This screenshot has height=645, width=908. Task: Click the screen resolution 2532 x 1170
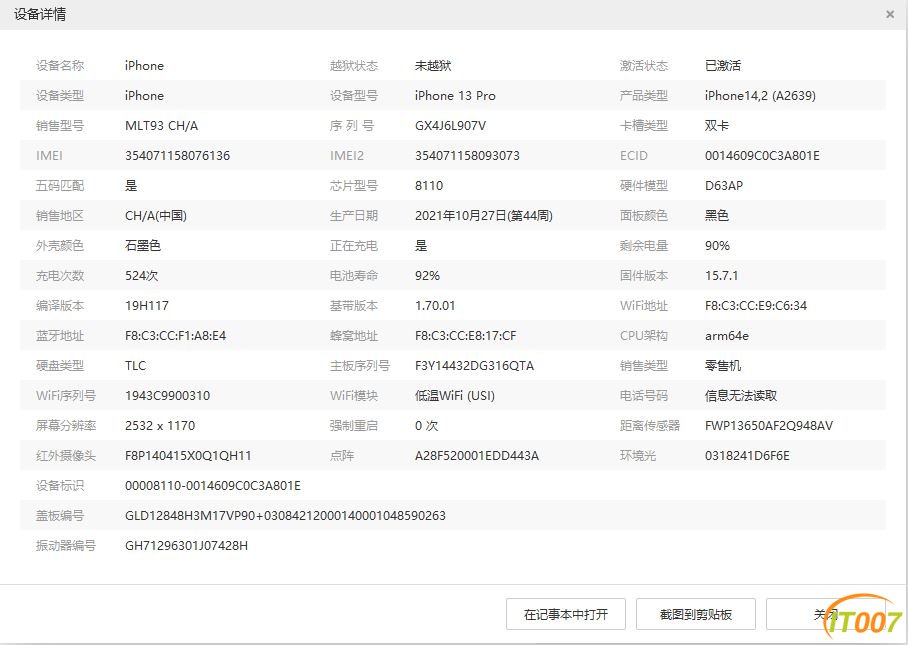coord(160,427)
